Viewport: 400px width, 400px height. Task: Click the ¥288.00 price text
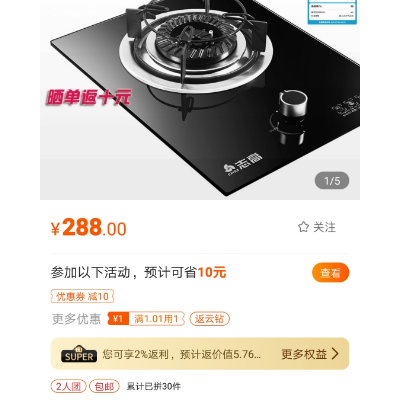[89, 227]
